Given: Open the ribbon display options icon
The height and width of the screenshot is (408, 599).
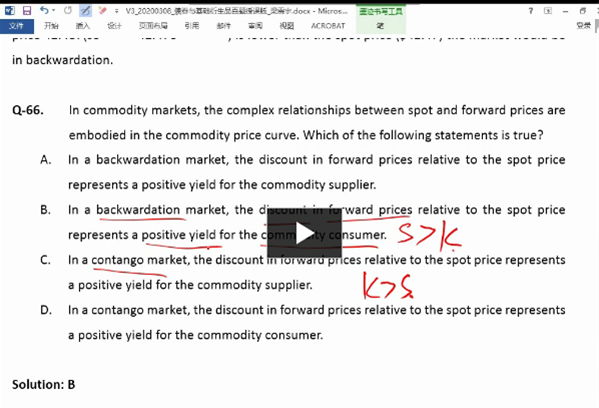Looking at the screenshot, I should coord(548,11).
